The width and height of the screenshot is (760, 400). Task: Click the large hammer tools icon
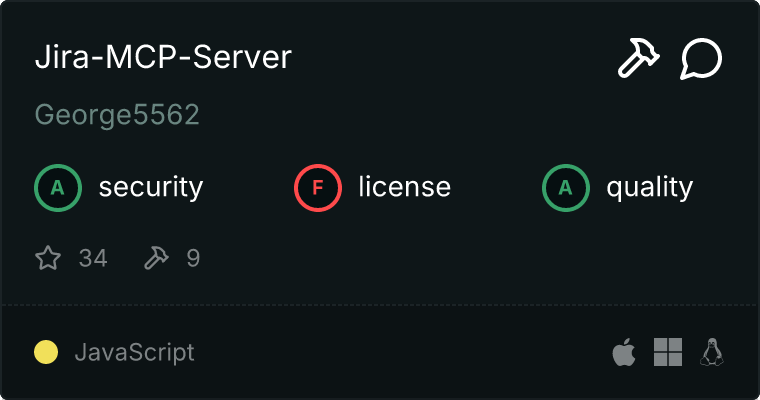coord(637,59)
